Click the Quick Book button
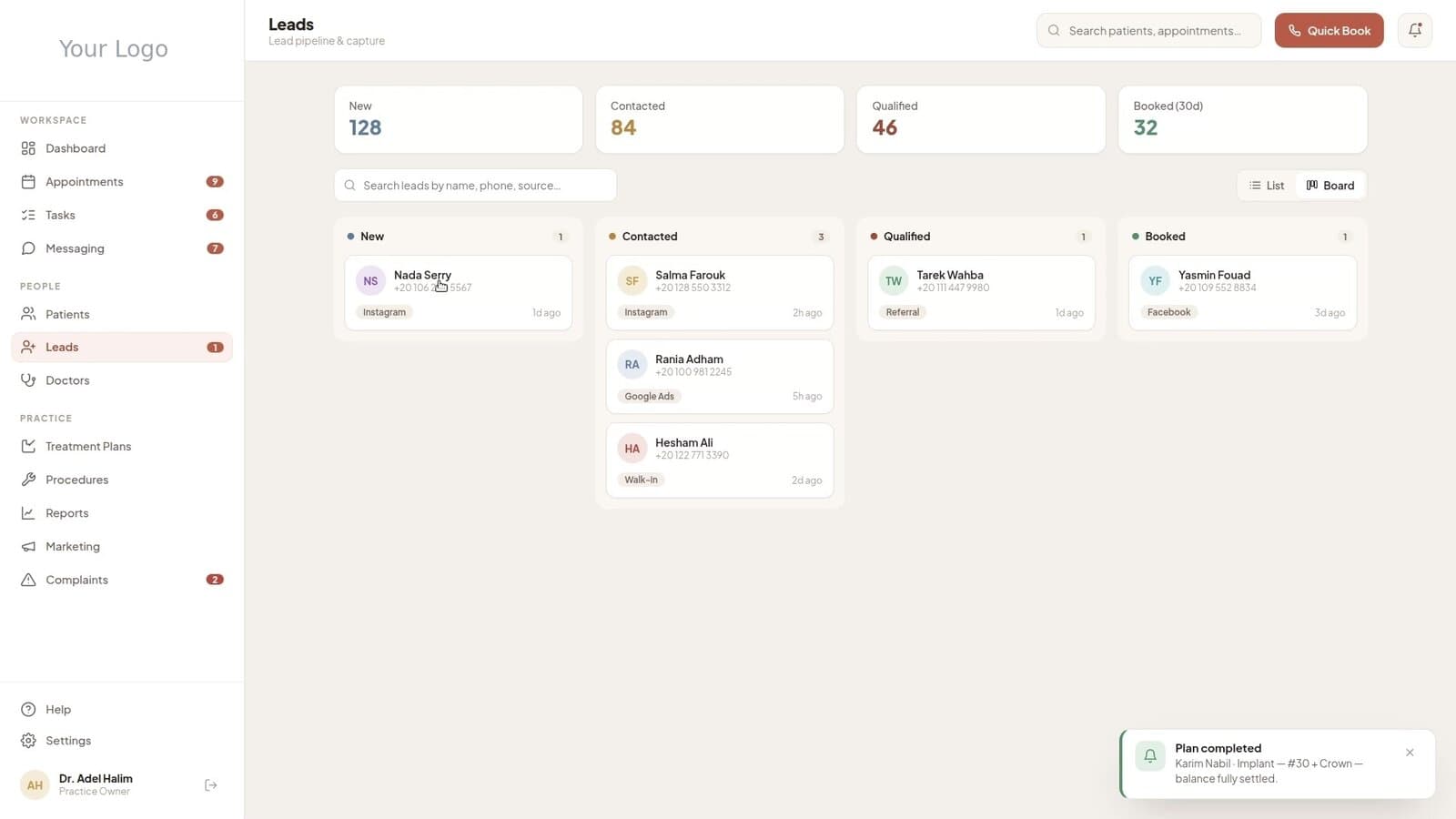 (x=1329, y=30)
